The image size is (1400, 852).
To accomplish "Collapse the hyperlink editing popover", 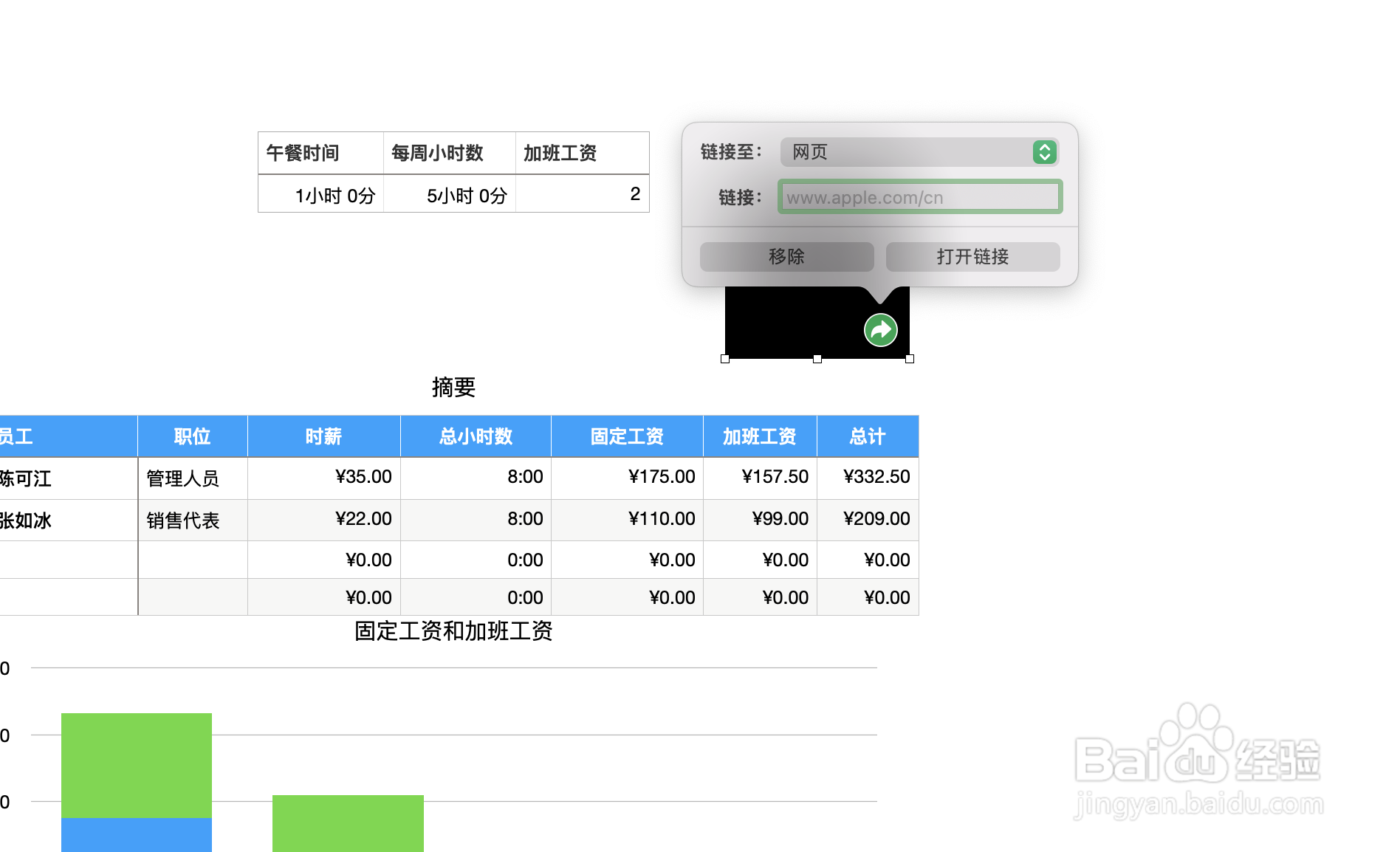I will (879, 330).
